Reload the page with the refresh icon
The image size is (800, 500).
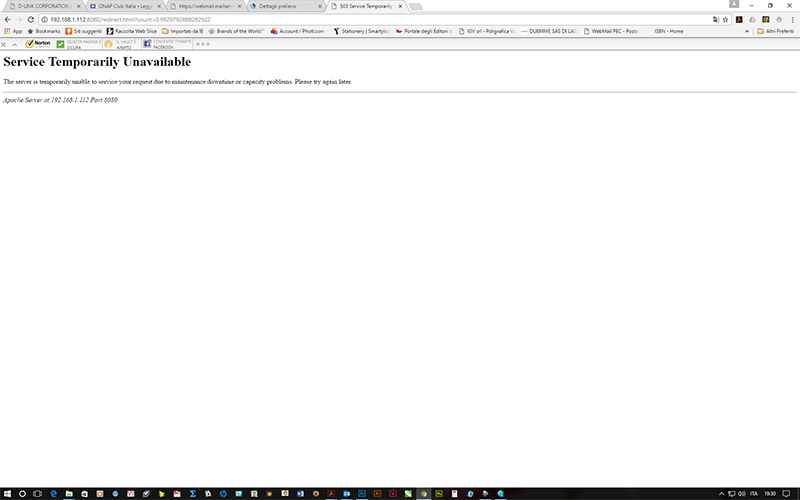(31, 19)
